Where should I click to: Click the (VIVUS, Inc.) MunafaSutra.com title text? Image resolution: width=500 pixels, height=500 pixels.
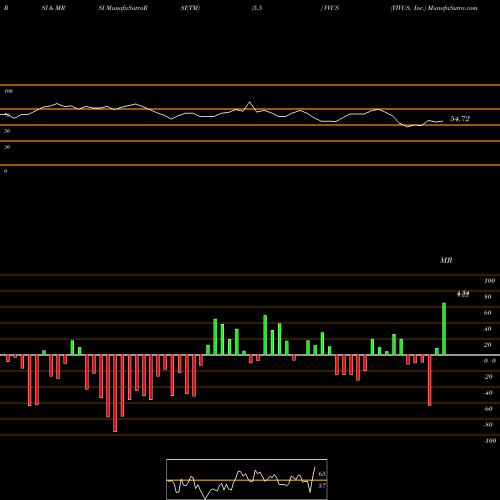[x=434, y=8]
